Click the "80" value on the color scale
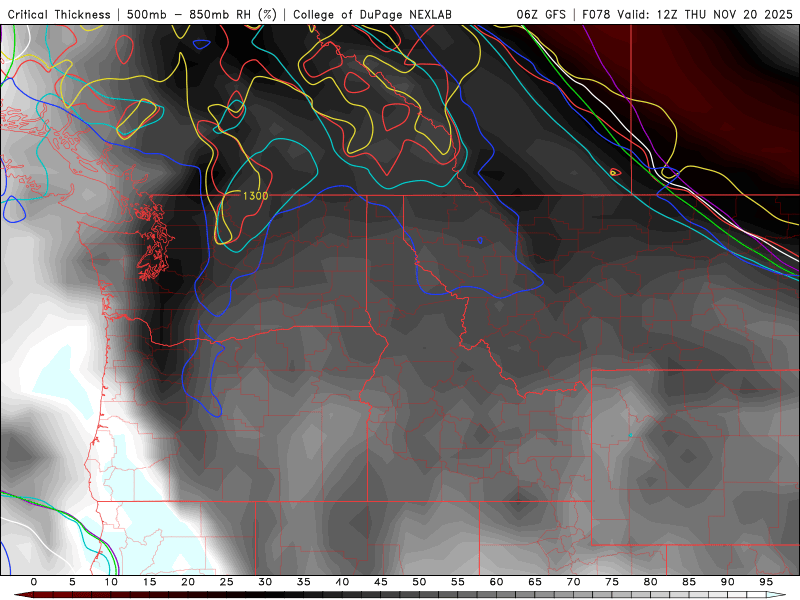 650,582
